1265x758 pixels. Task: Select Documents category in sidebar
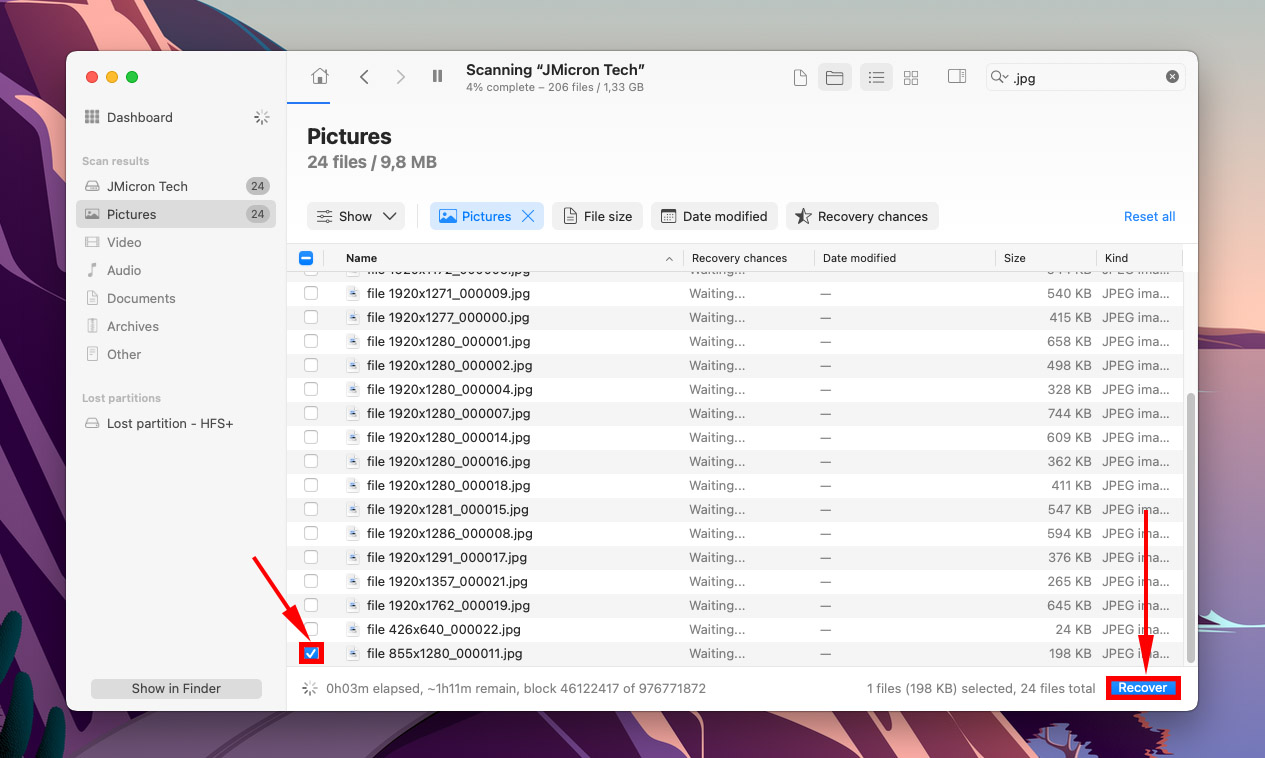pyautogui.click(x=176, y=298)
